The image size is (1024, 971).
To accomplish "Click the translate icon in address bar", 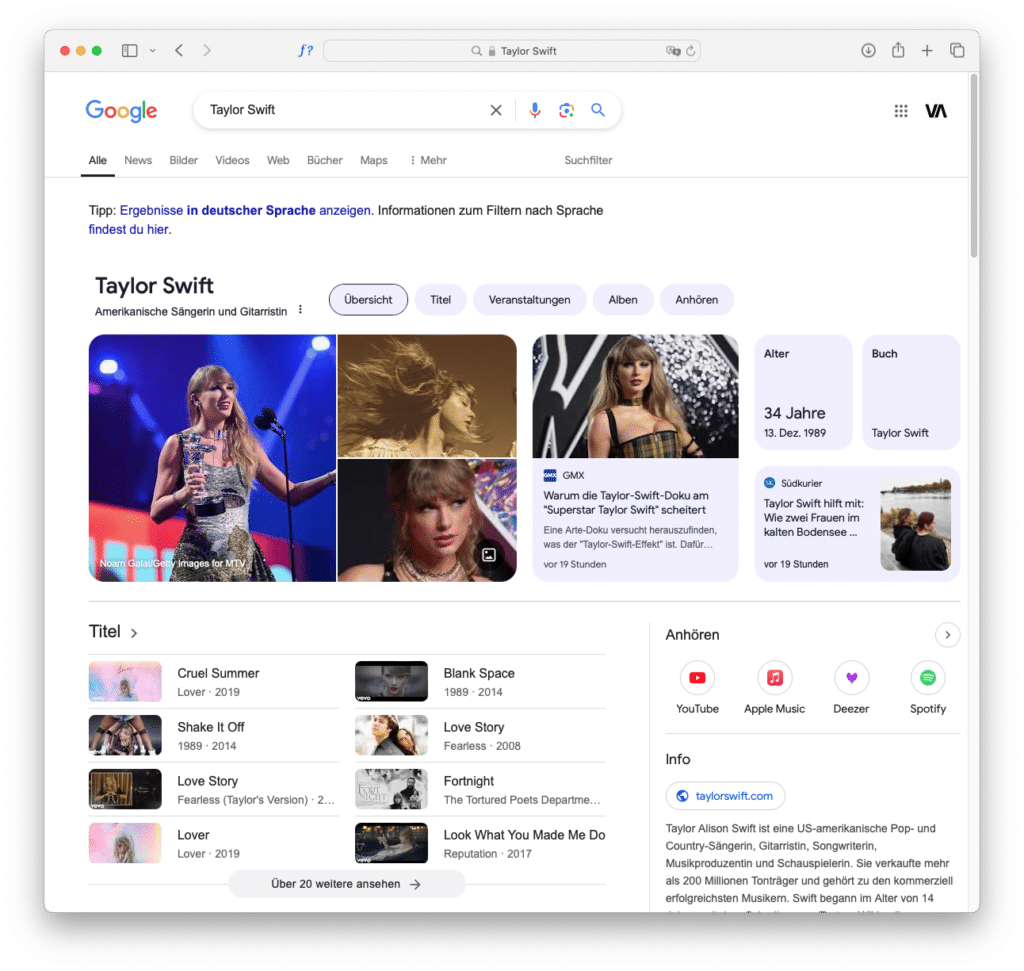I will tap(673, 50).
